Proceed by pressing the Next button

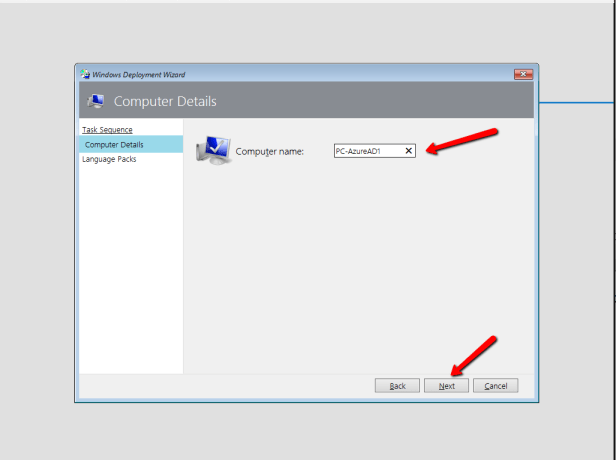tap(446, 386)
